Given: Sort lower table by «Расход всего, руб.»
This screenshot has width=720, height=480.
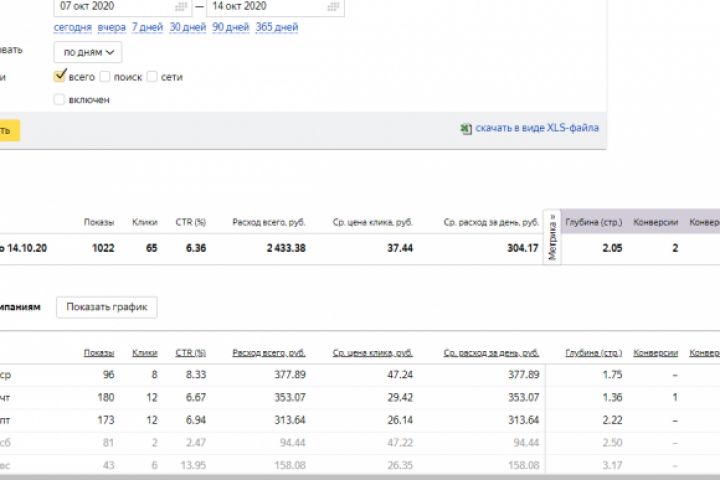Looking at the screenshot, I should point(269,353).
